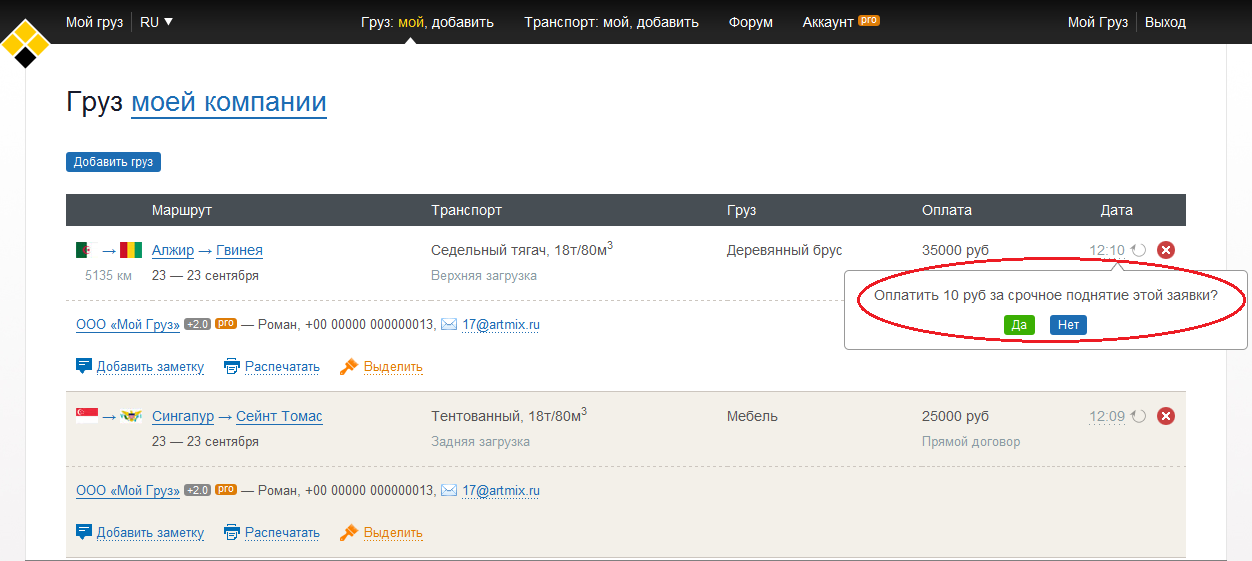Open the Форум menu item
Viewport: 1252px width, 561px height.
tap(750, 22)
